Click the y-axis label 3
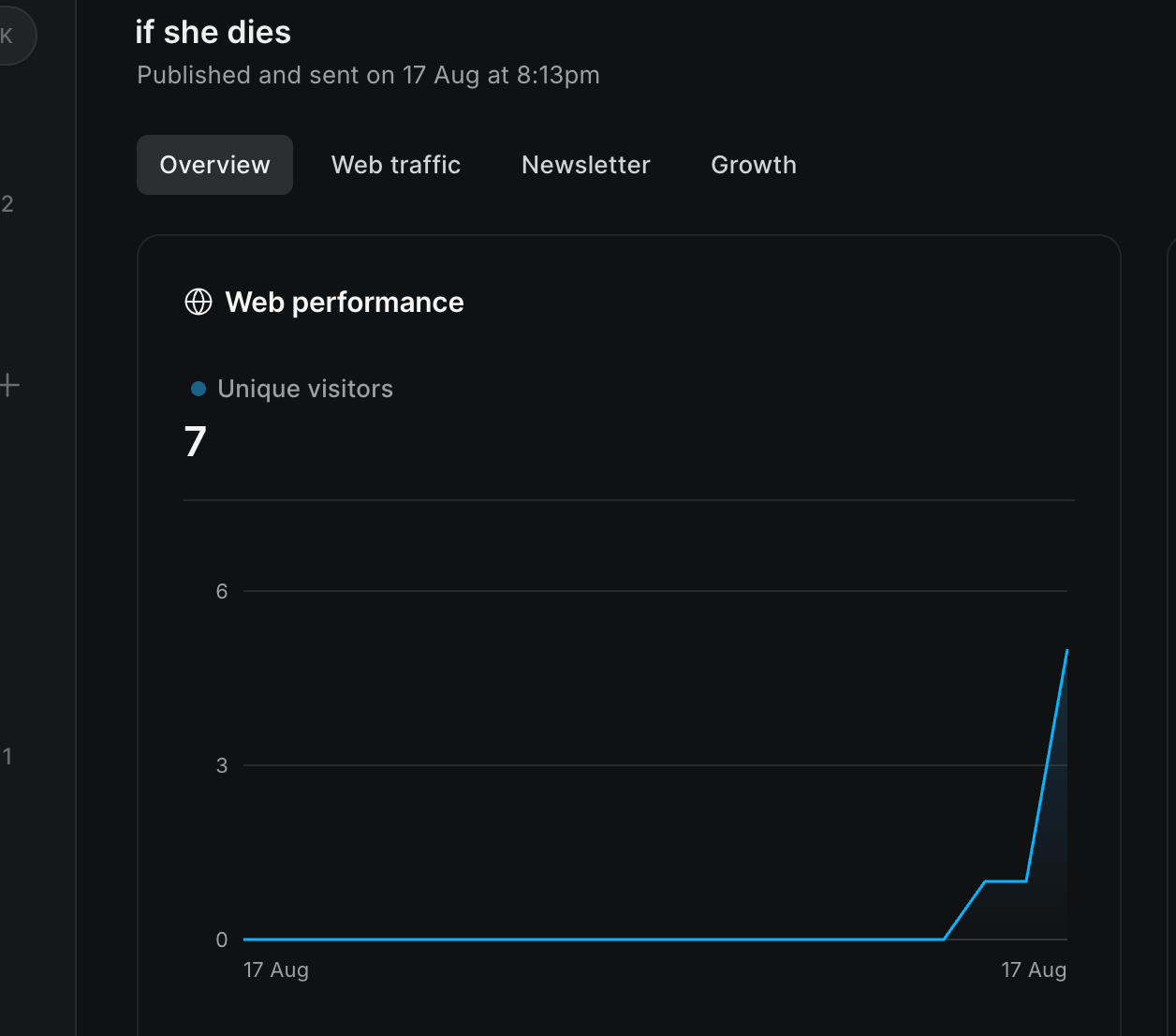This screenshot has height=1036, width=1176. (x=222, y=765)
